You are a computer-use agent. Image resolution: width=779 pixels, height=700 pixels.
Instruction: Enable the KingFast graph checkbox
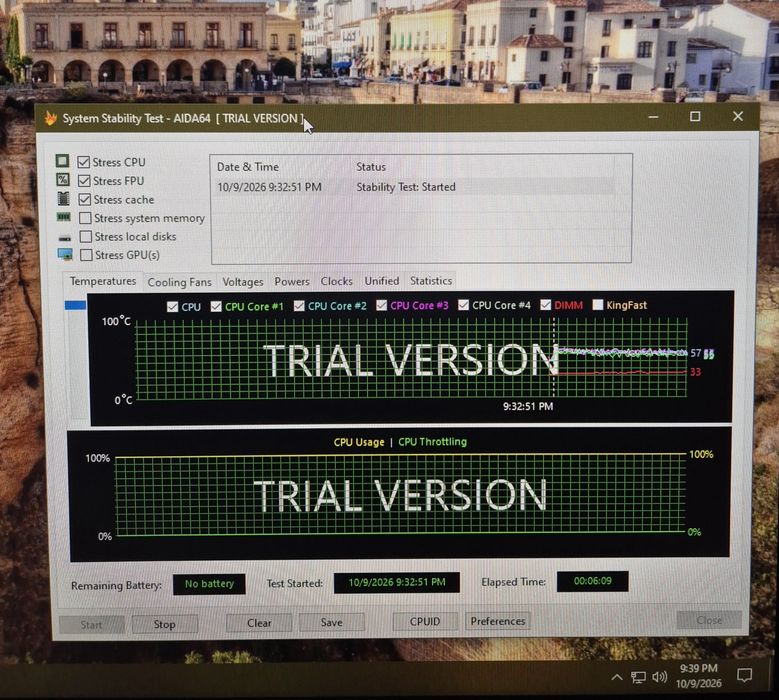tap(598, 305)
